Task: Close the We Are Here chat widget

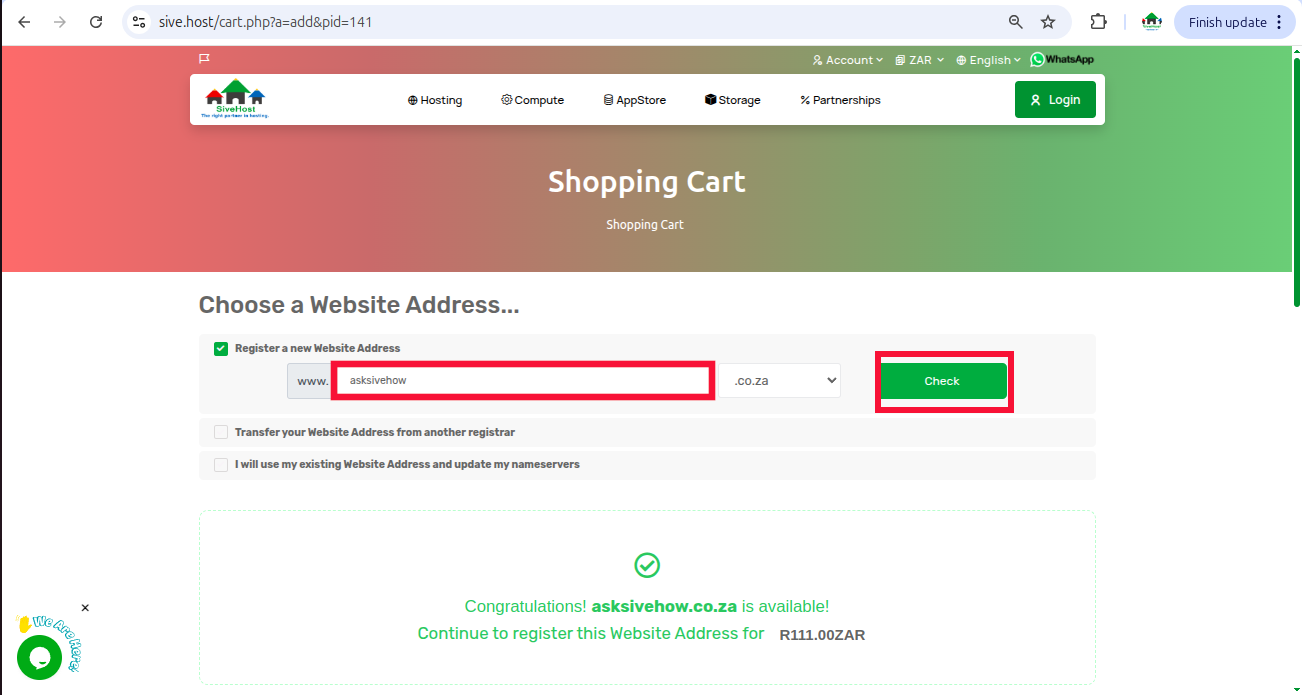Action: (85, 608)
